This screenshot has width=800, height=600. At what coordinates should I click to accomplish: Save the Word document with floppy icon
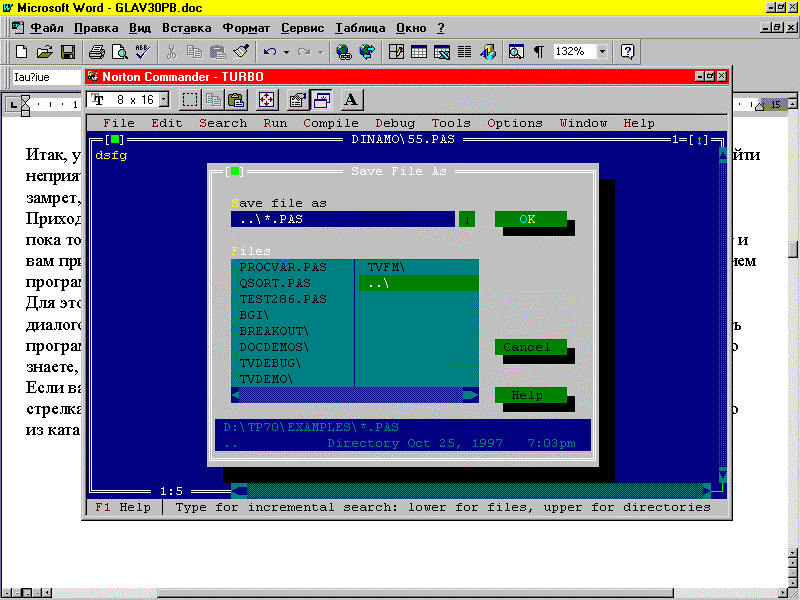68,52
